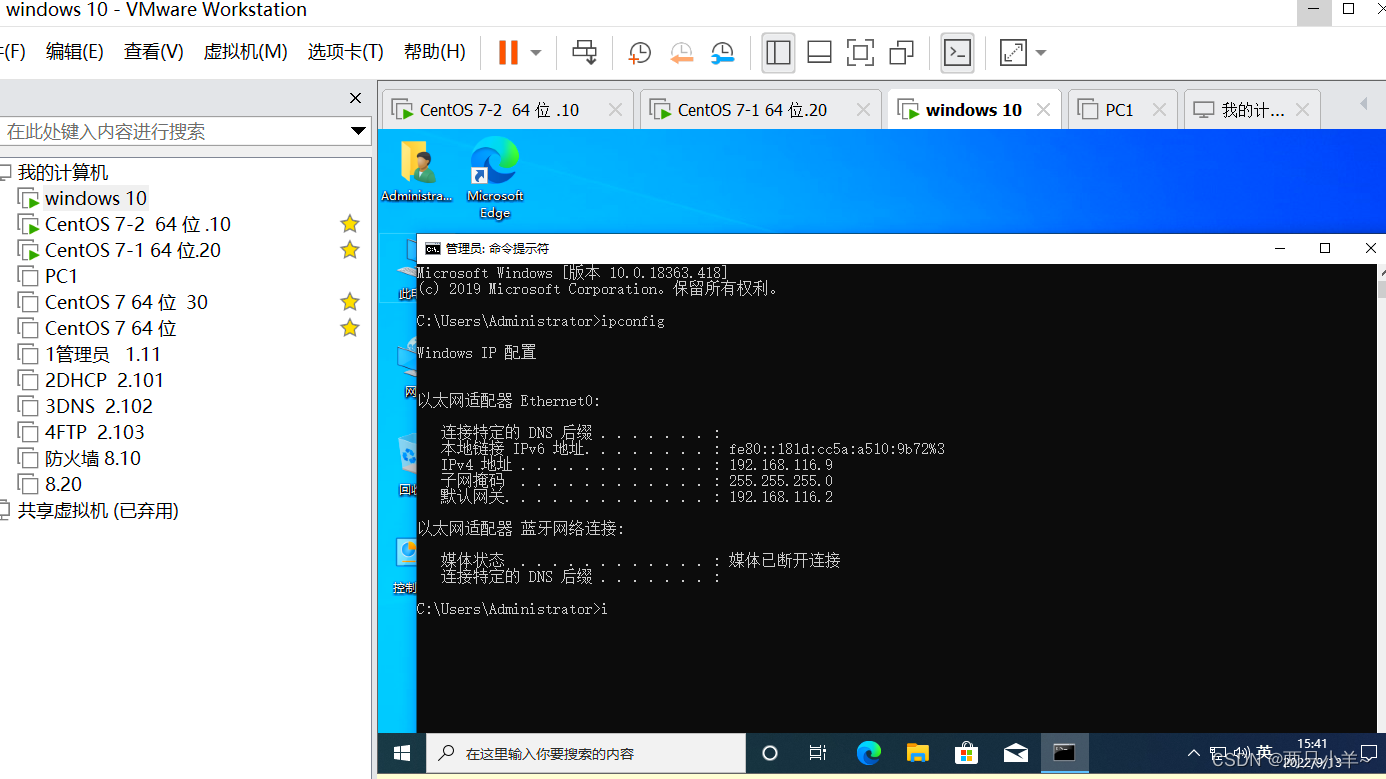
Task: Click command prompt taskbar icon
Action: (x=1064, y=753)
